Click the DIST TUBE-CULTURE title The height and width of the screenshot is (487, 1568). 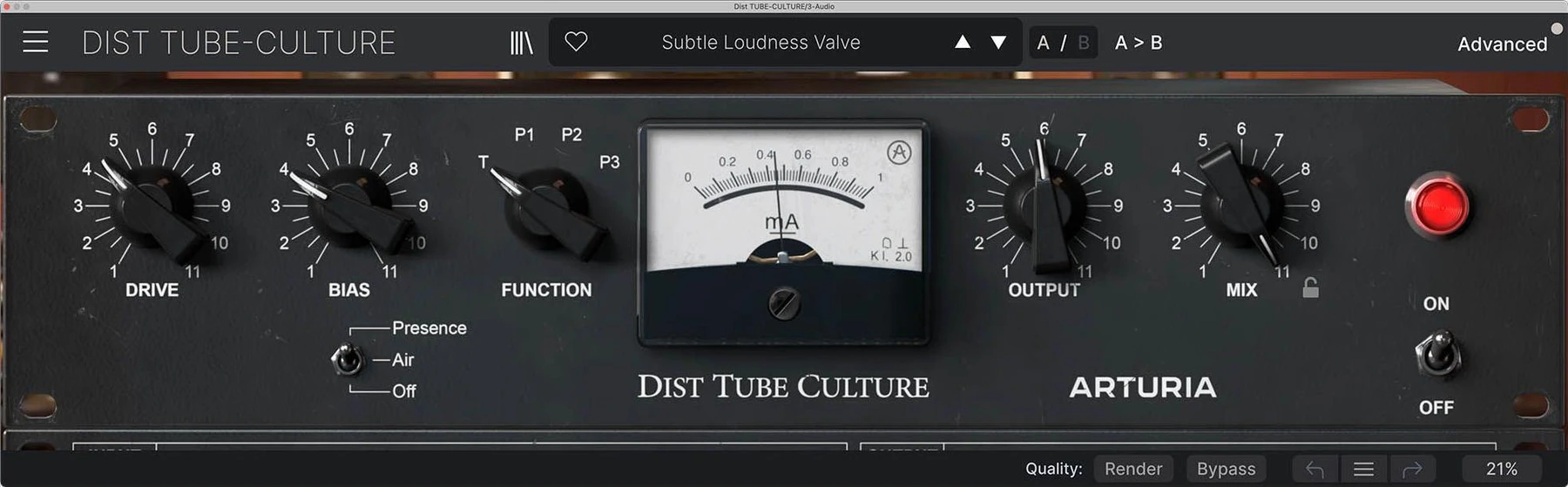tap(239, 43)
